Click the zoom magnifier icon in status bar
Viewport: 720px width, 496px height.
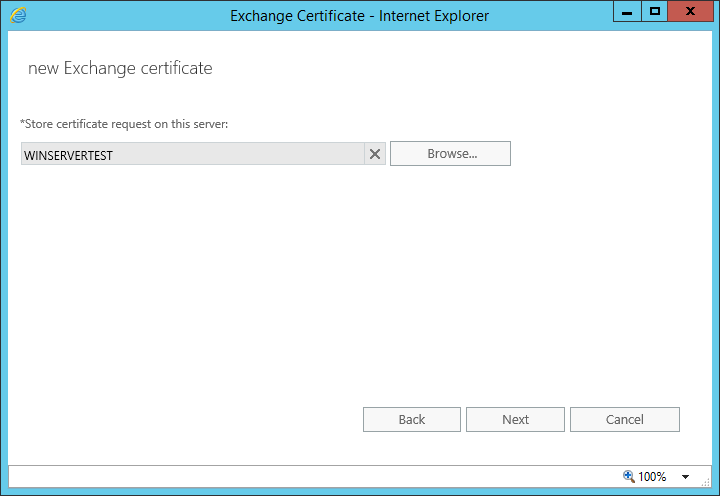click(629, 476)
